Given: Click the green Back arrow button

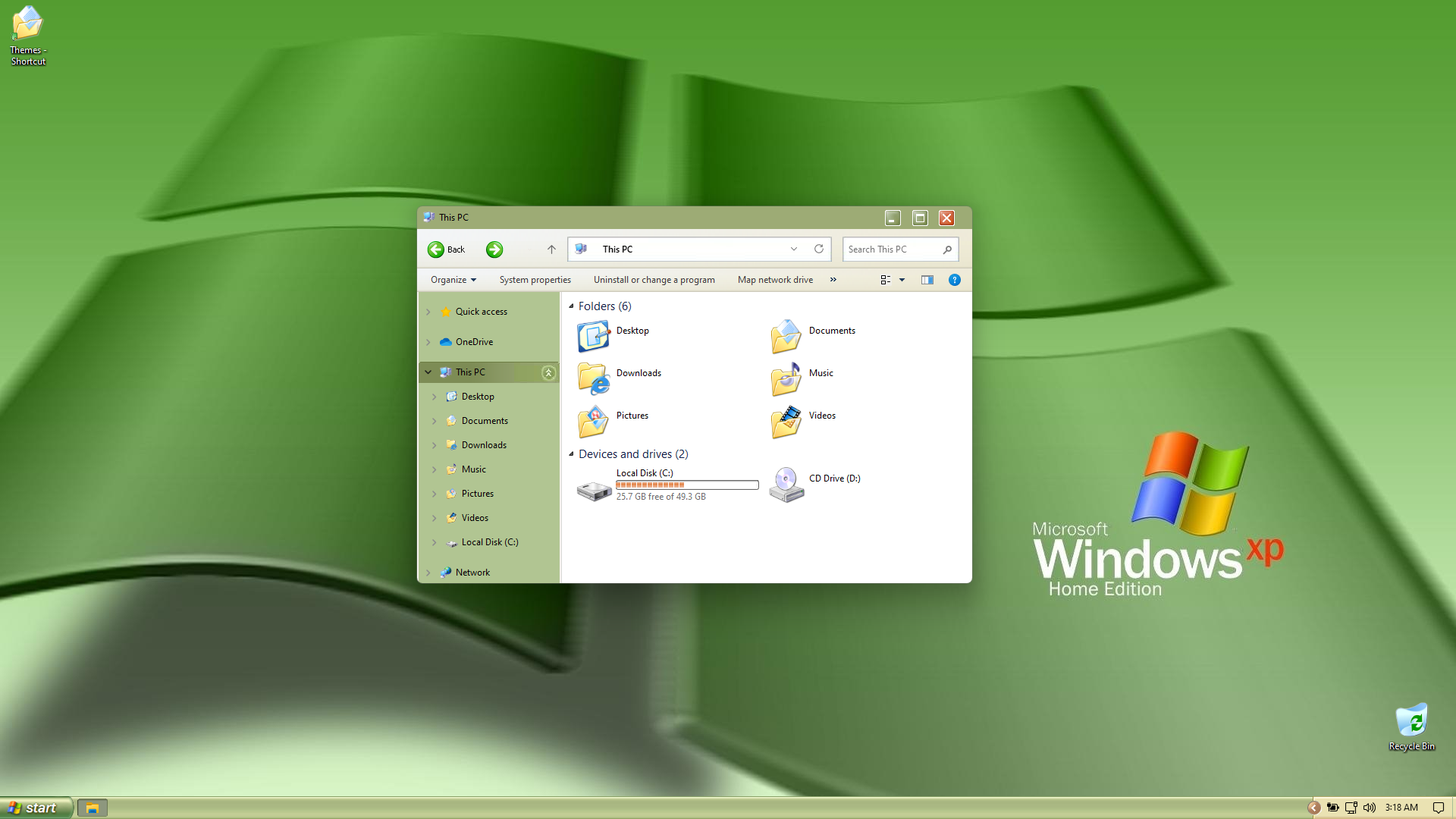Looking at the screenshot, I should coord(436,249).
